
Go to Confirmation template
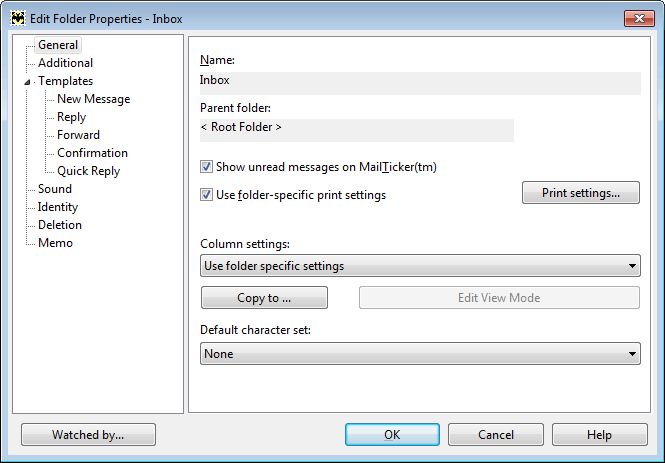click(92, 153)
